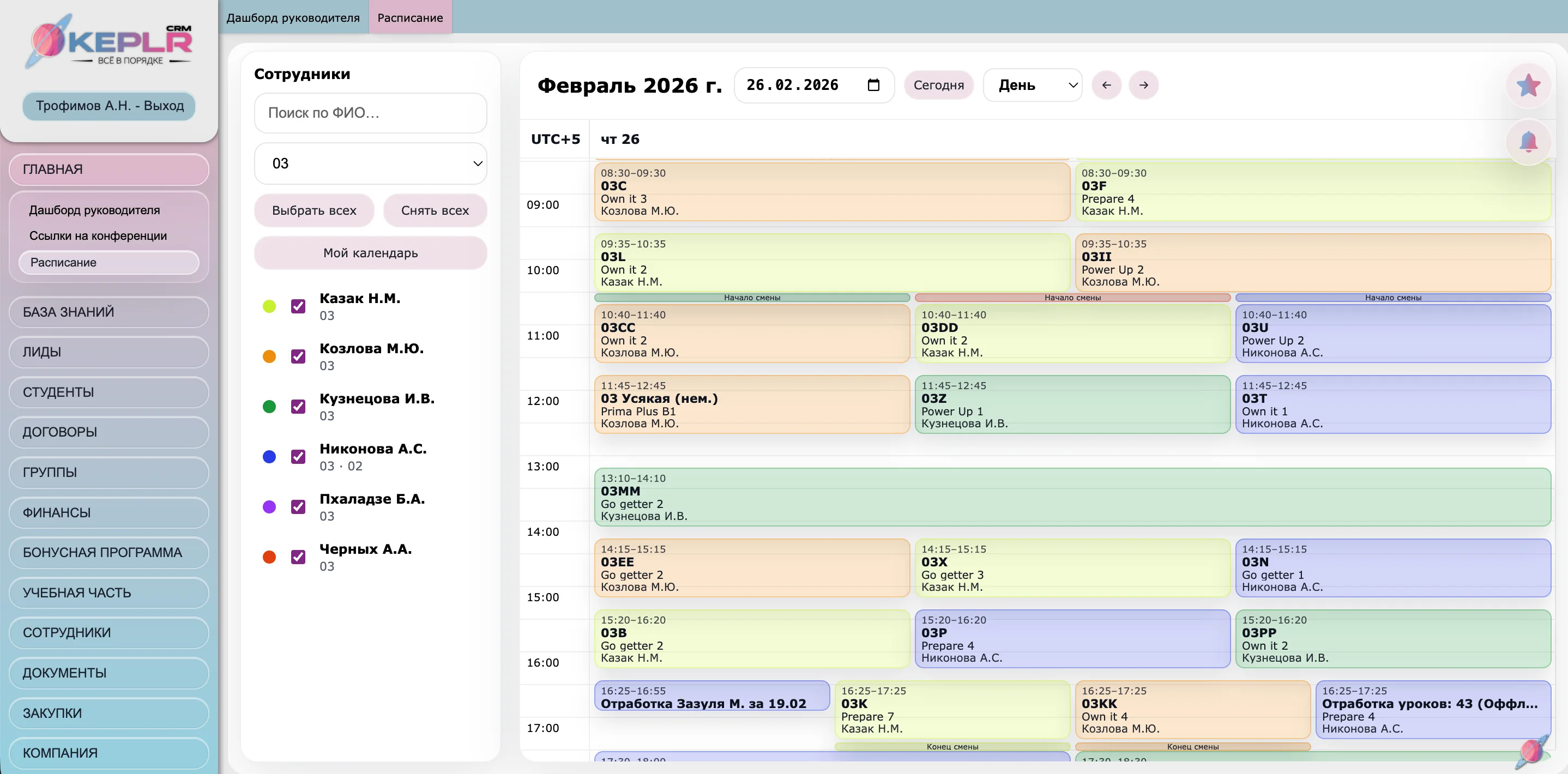
Task: Expand the 03 branch dropdown
Action: 370,164
